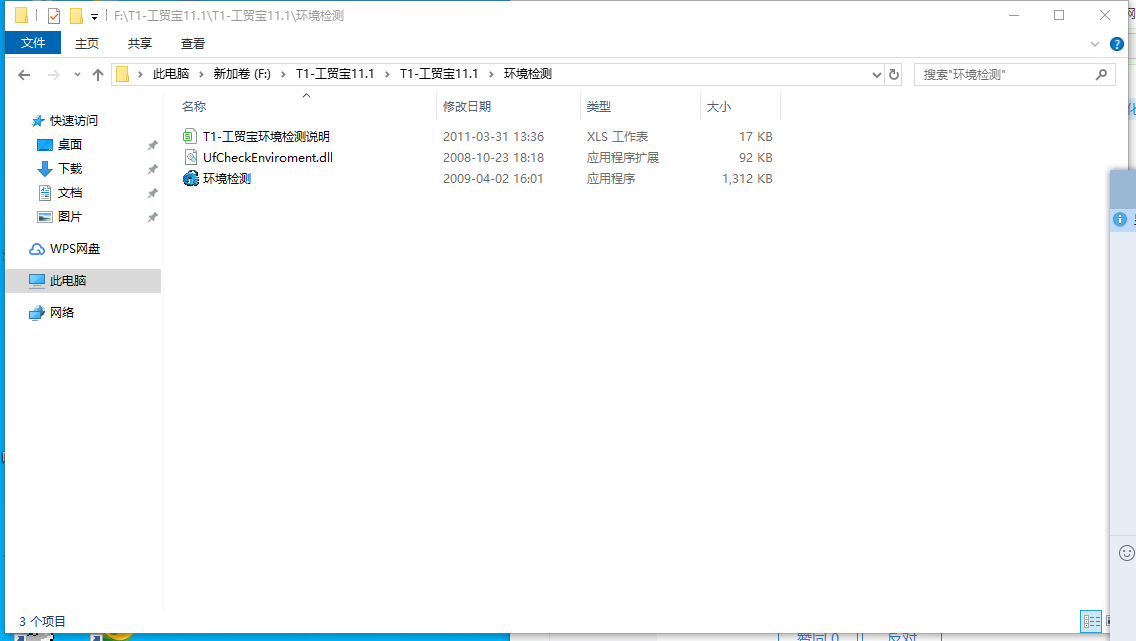Click the folder icon in the address bar

click(x=122, y=74)
